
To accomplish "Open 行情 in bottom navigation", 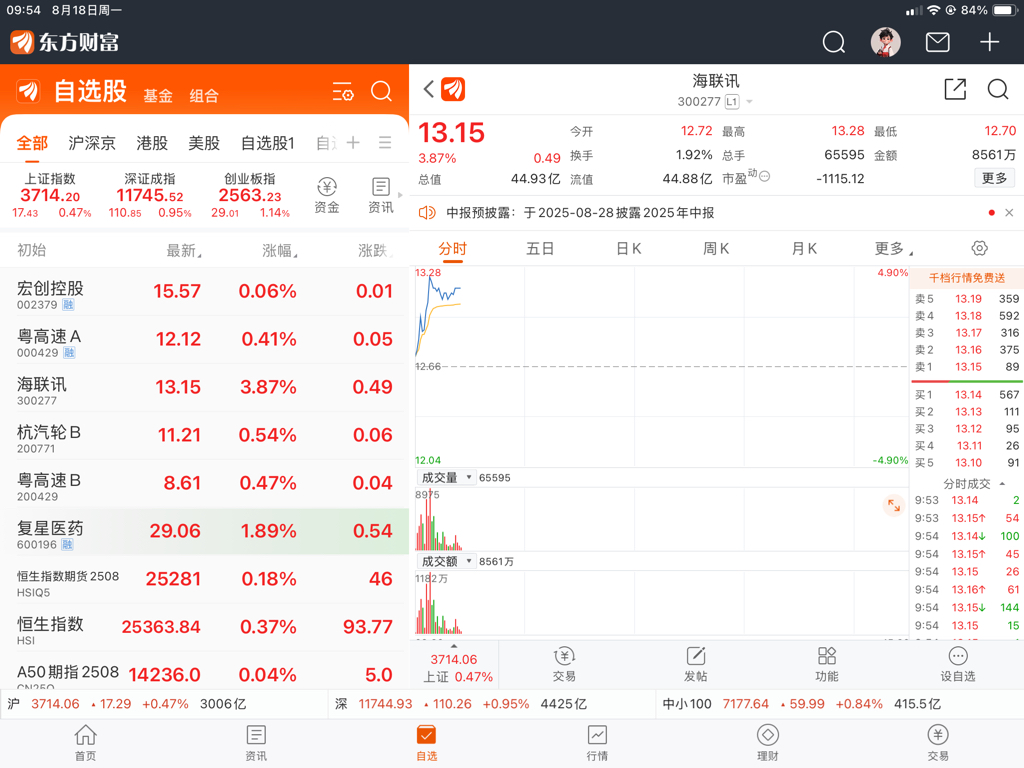I will 597,743.
